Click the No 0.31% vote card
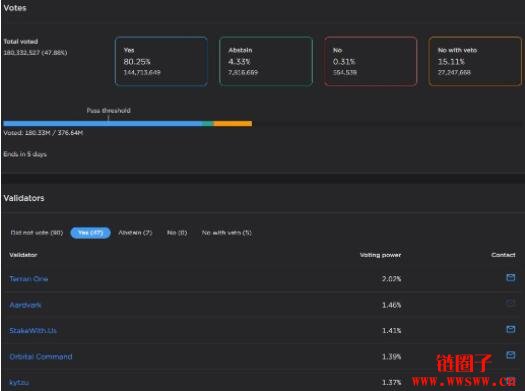 (371, 61)
